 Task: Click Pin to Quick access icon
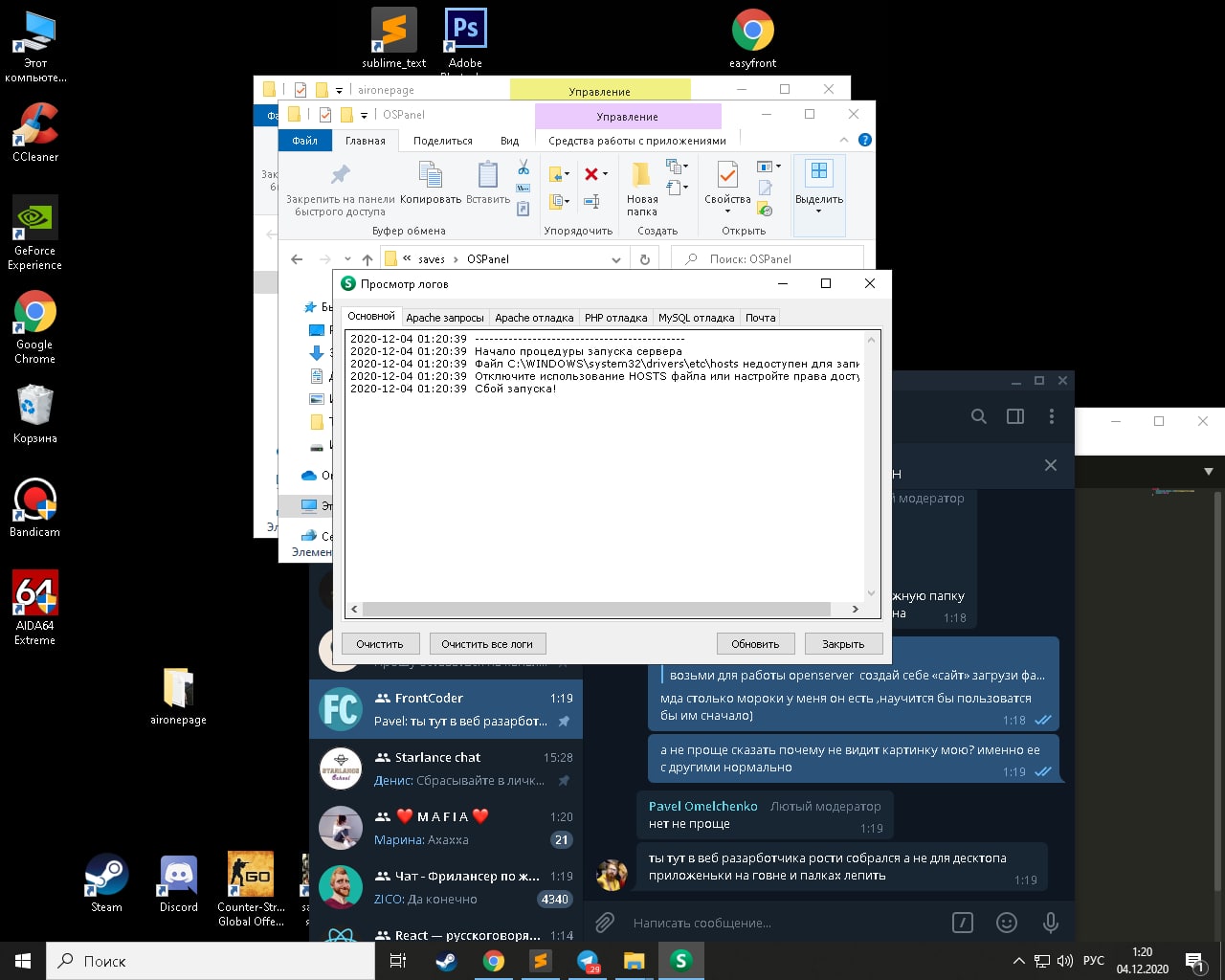click(x=340, y=174)
